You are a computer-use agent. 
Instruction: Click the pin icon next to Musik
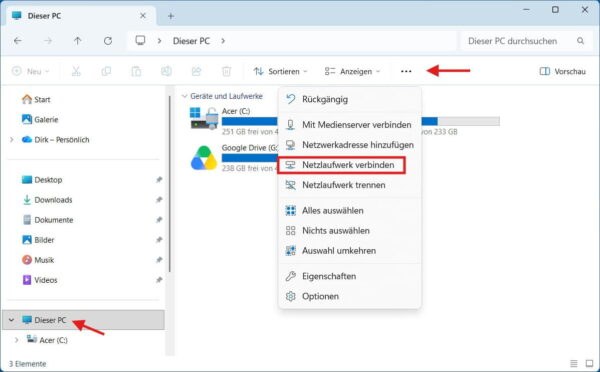(159, 260)
